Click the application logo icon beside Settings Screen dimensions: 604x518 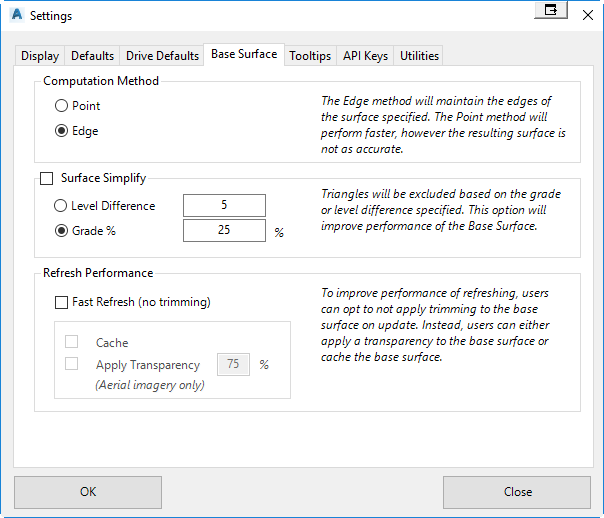(x=17, y=15)
